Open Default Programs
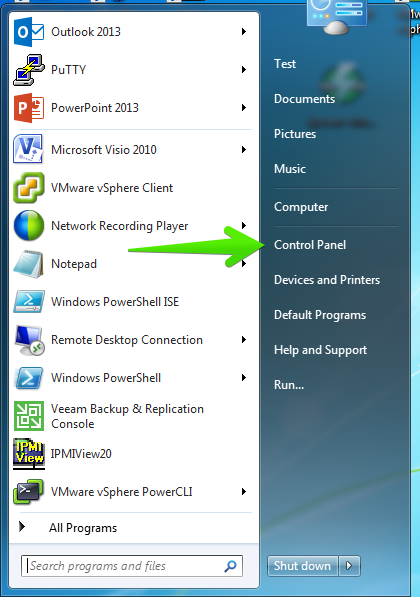420x597 pixels. click(x=320, y=315)
